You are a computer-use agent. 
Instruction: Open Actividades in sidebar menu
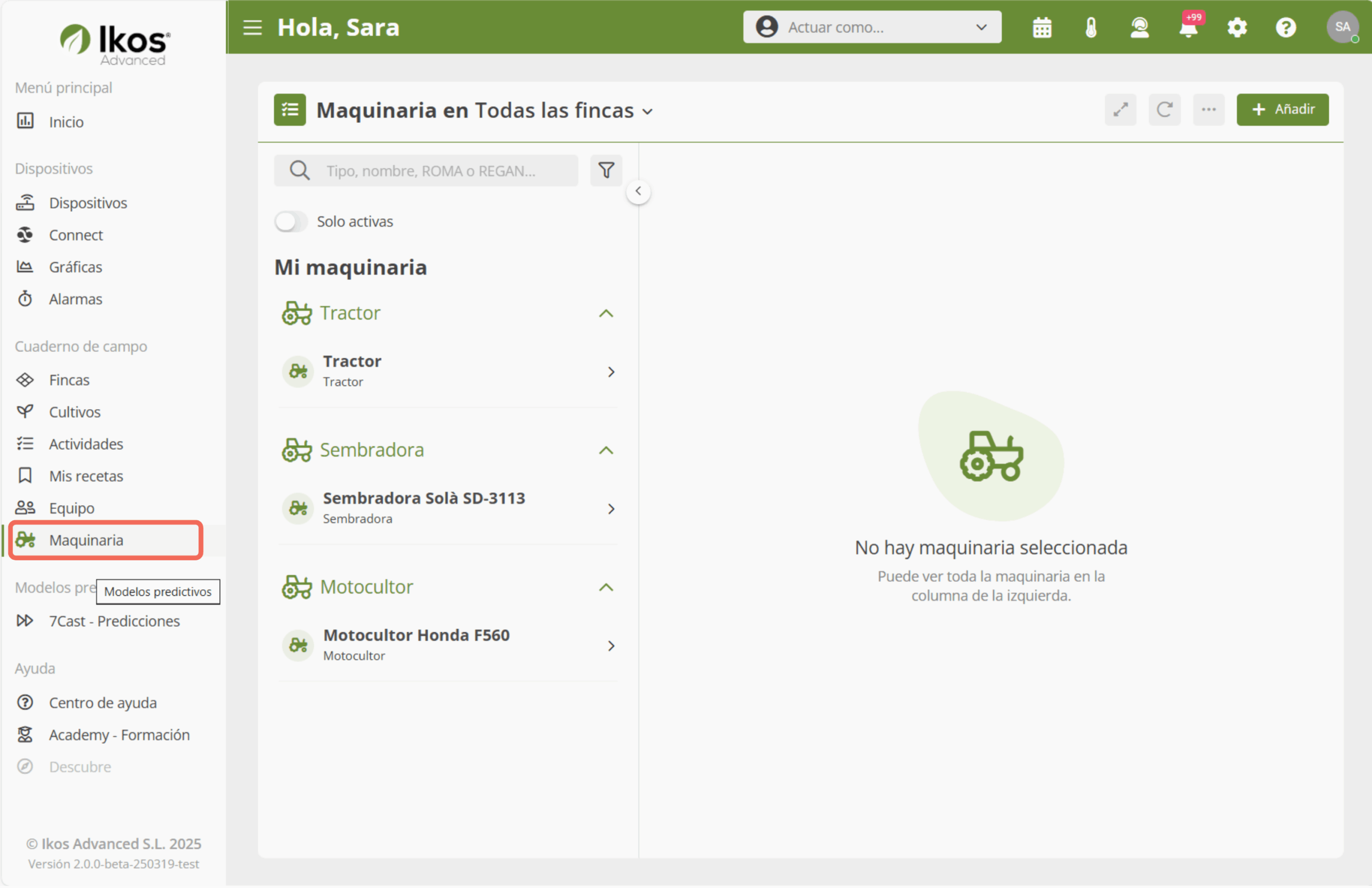coord(86,444)
